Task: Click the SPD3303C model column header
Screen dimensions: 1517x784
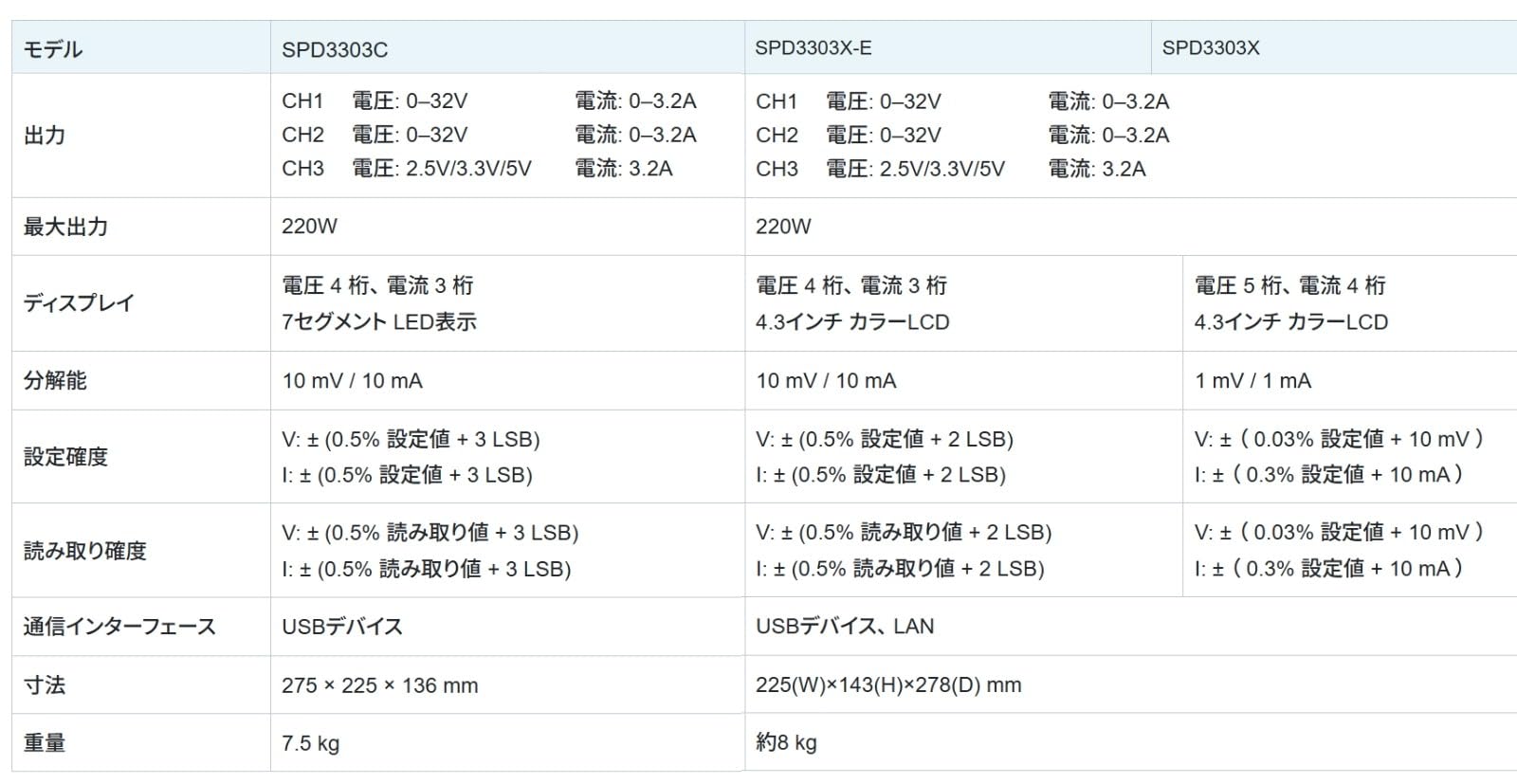Action: [335, 49]
